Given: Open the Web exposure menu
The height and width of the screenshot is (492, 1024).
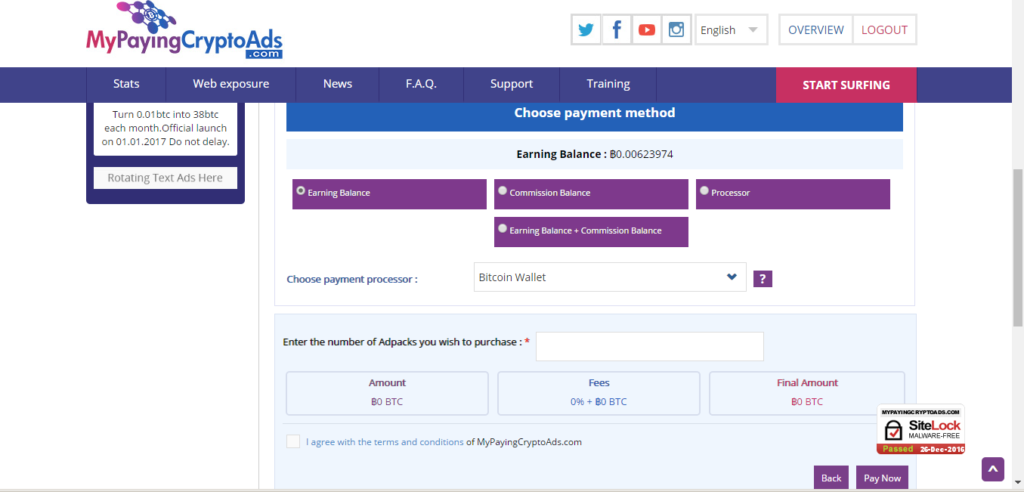Looking at the screenshot, I should (x=231, y=84).
